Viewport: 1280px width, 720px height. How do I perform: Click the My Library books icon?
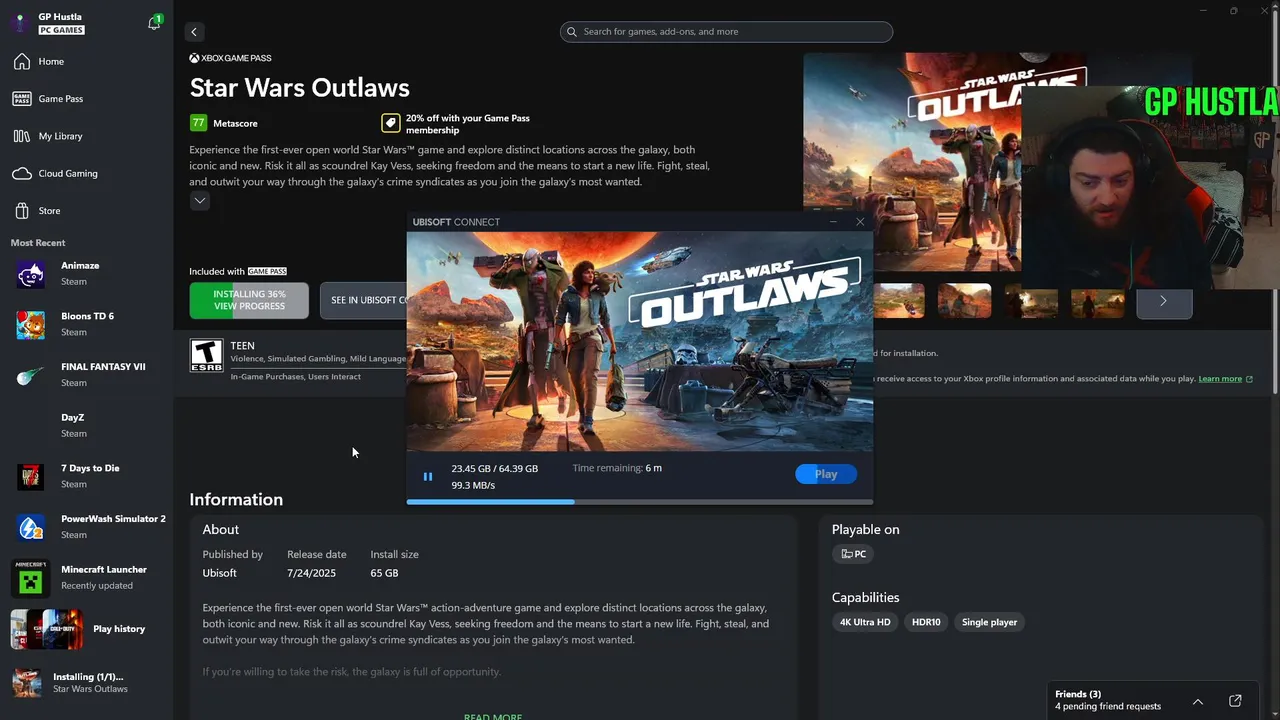pos(22,136)
